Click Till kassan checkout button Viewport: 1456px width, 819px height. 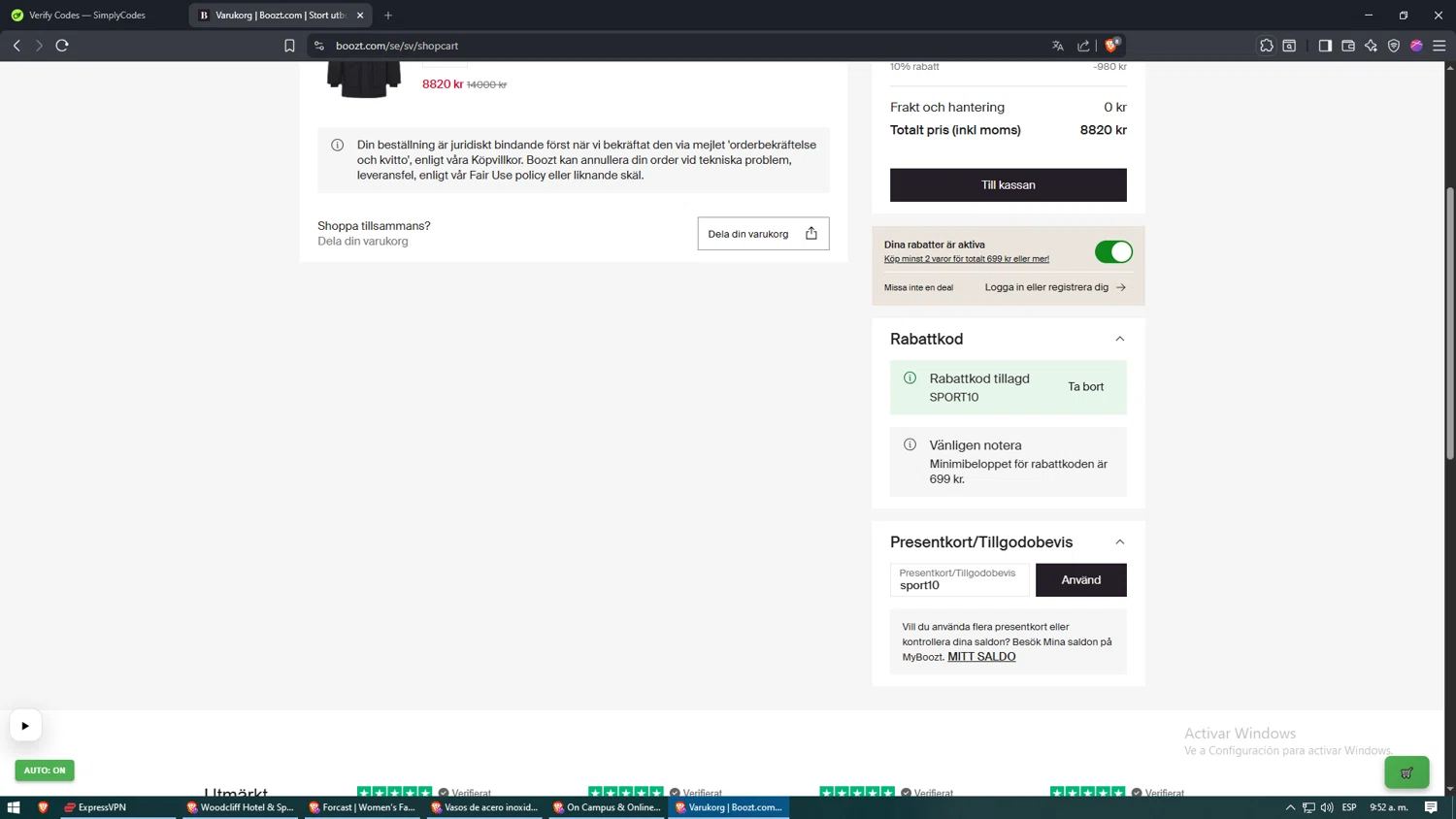pyautogui.click(x=1009, y=185)
